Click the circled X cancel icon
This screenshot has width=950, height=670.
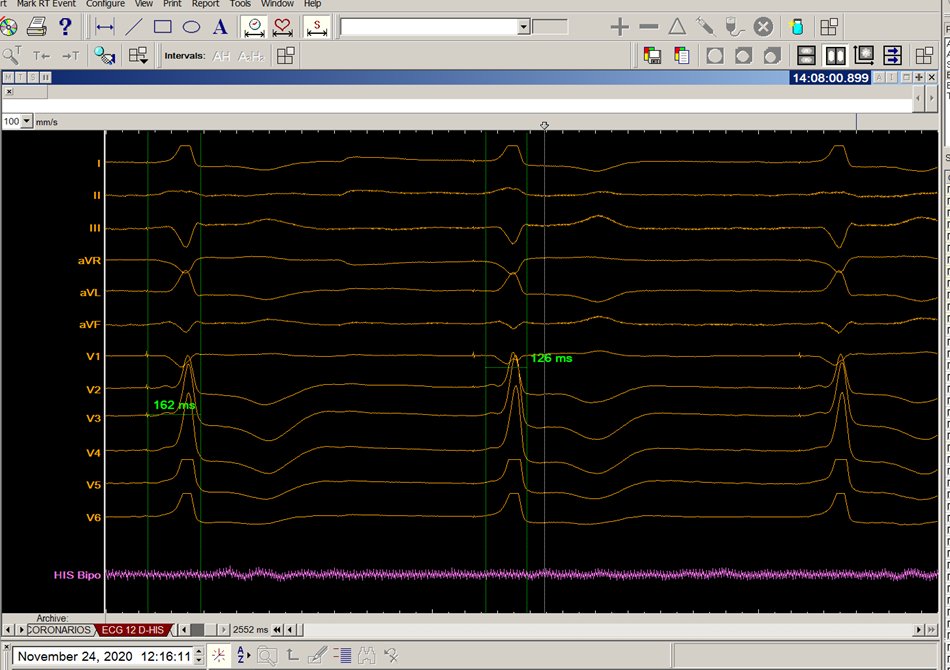763,27
